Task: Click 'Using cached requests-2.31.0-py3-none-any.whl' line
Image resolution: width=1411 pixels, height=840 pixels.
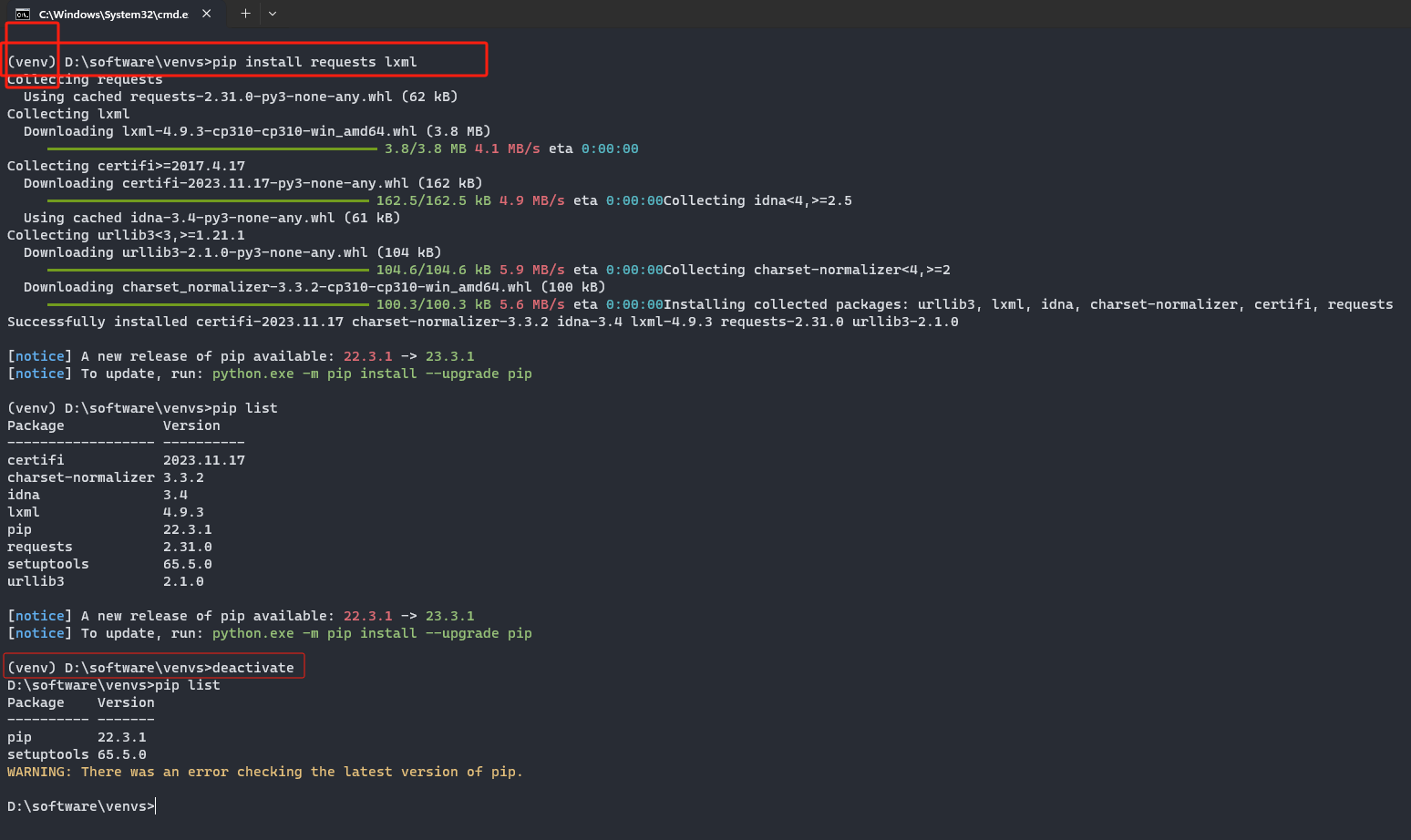Action: 241,97
